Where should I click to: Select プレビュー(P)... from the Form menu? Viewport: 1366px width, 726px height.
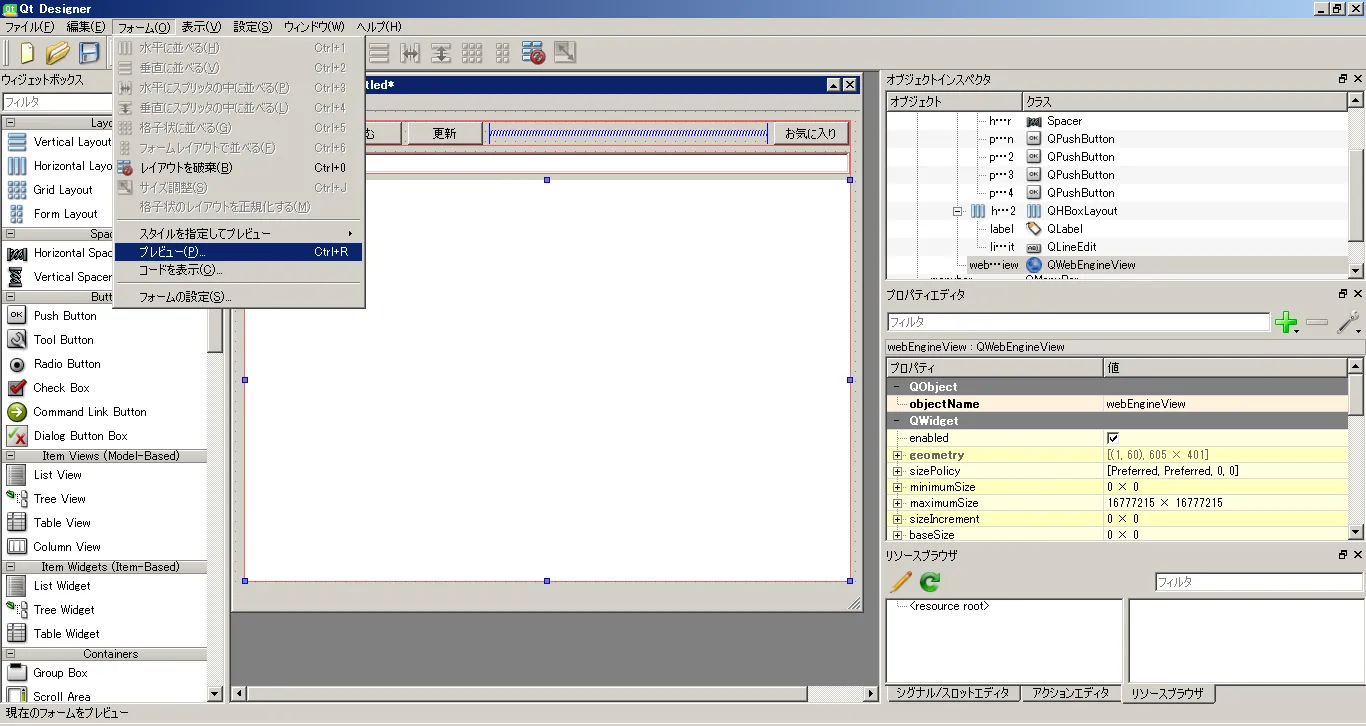[170, 252]
